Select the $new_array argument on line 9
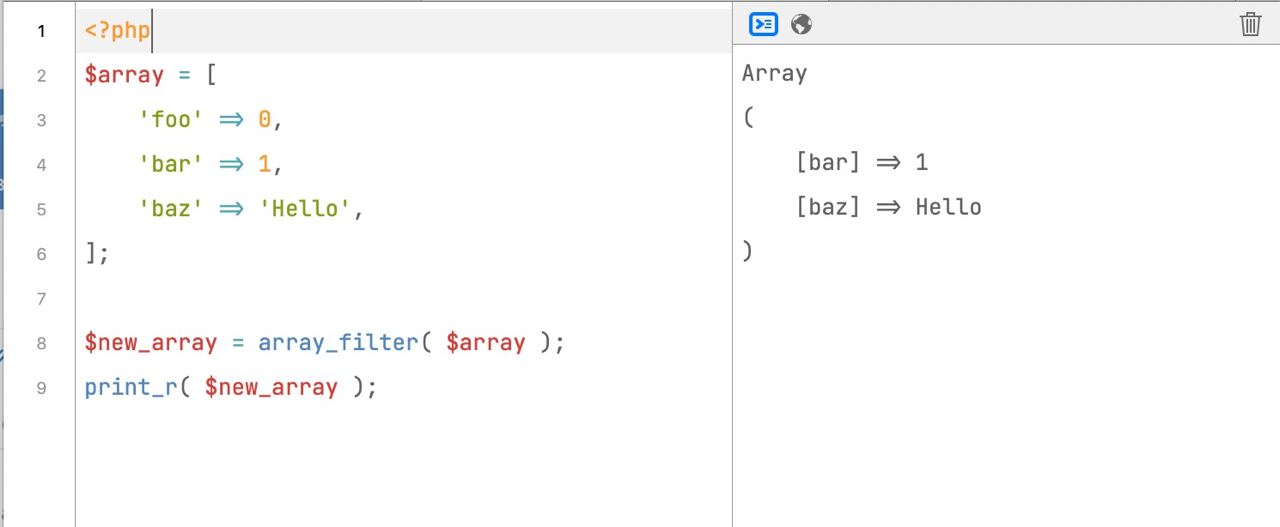 [271, 387]
